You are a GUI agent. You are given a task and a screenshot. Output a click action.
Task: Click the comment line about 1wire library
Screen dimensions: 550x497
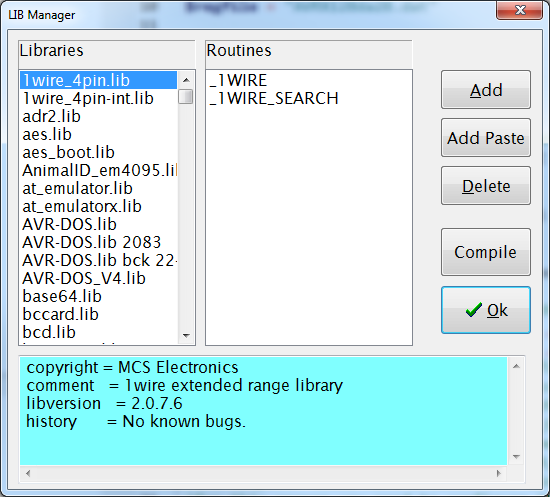click(185, 385)
